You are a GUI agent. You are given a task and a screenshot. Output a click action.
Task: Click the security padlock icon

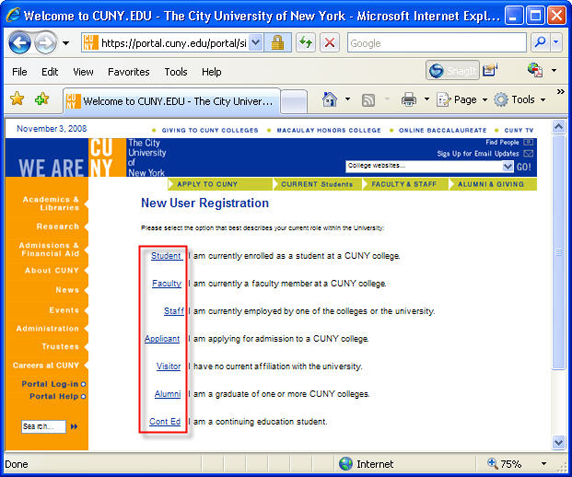click(277, 43)
